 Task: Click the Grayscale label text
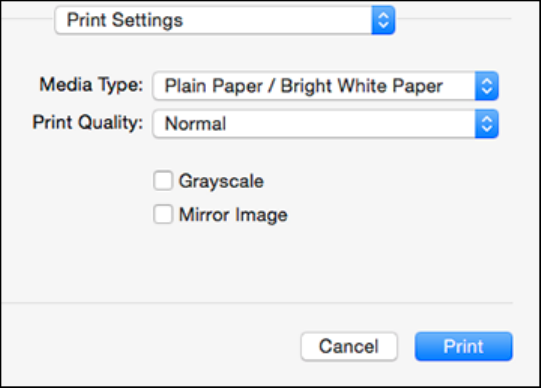pos(221,181)
